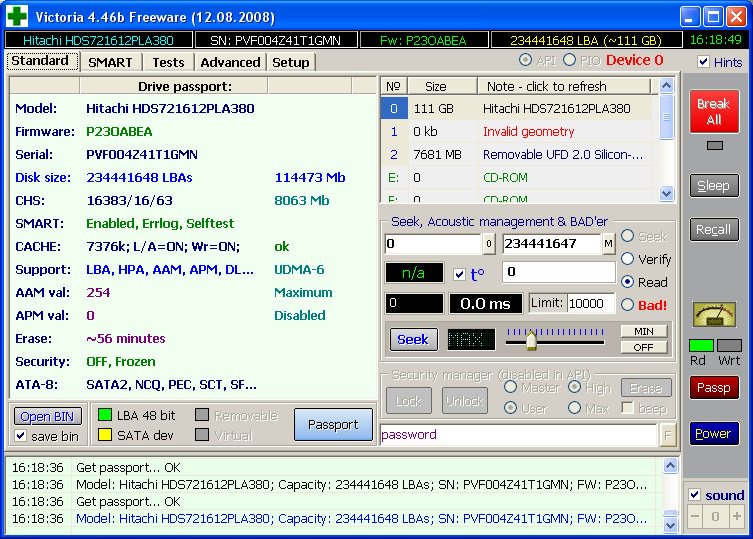Viewport: 753px width, 539px height.
Task: Click the green Rd indicator
Action: coord(701,345)
